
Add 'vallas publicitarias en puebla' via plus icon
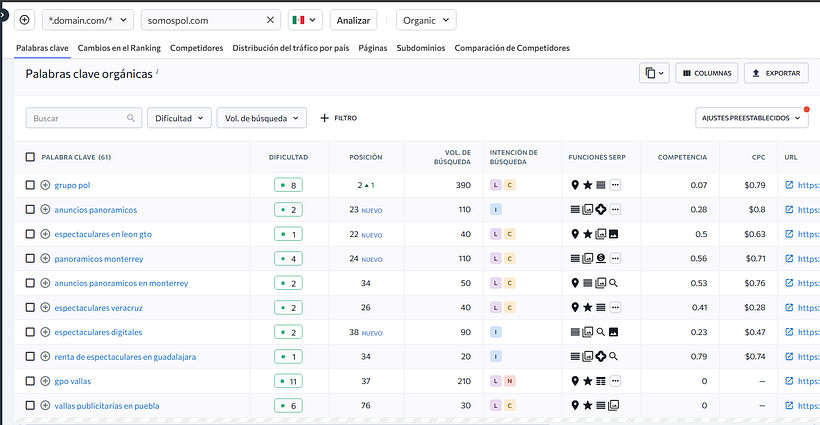coord(45,406)
